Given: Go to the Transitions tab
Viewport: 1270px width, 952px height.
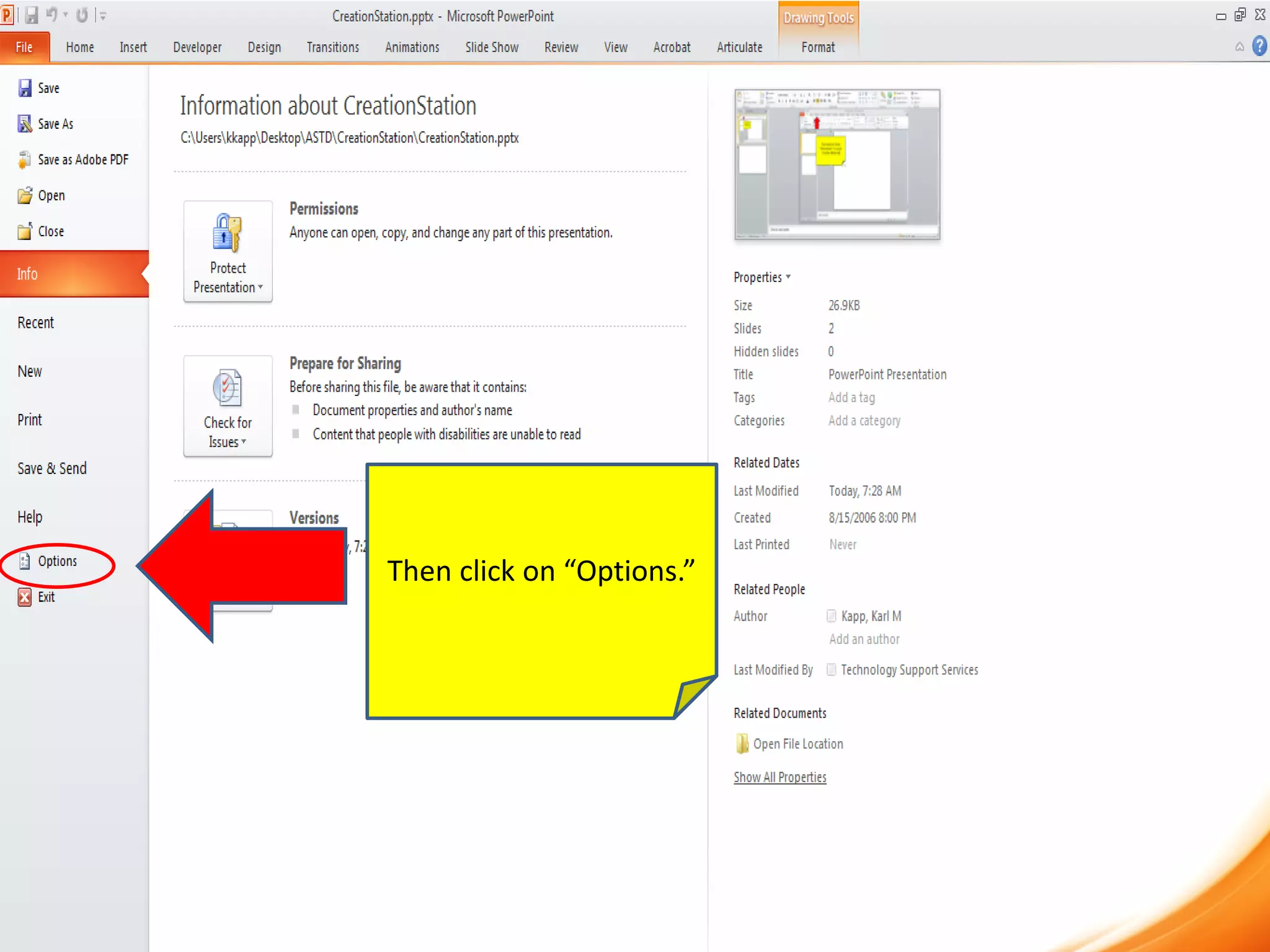Looking at the screenshot, I should (333, 47).
